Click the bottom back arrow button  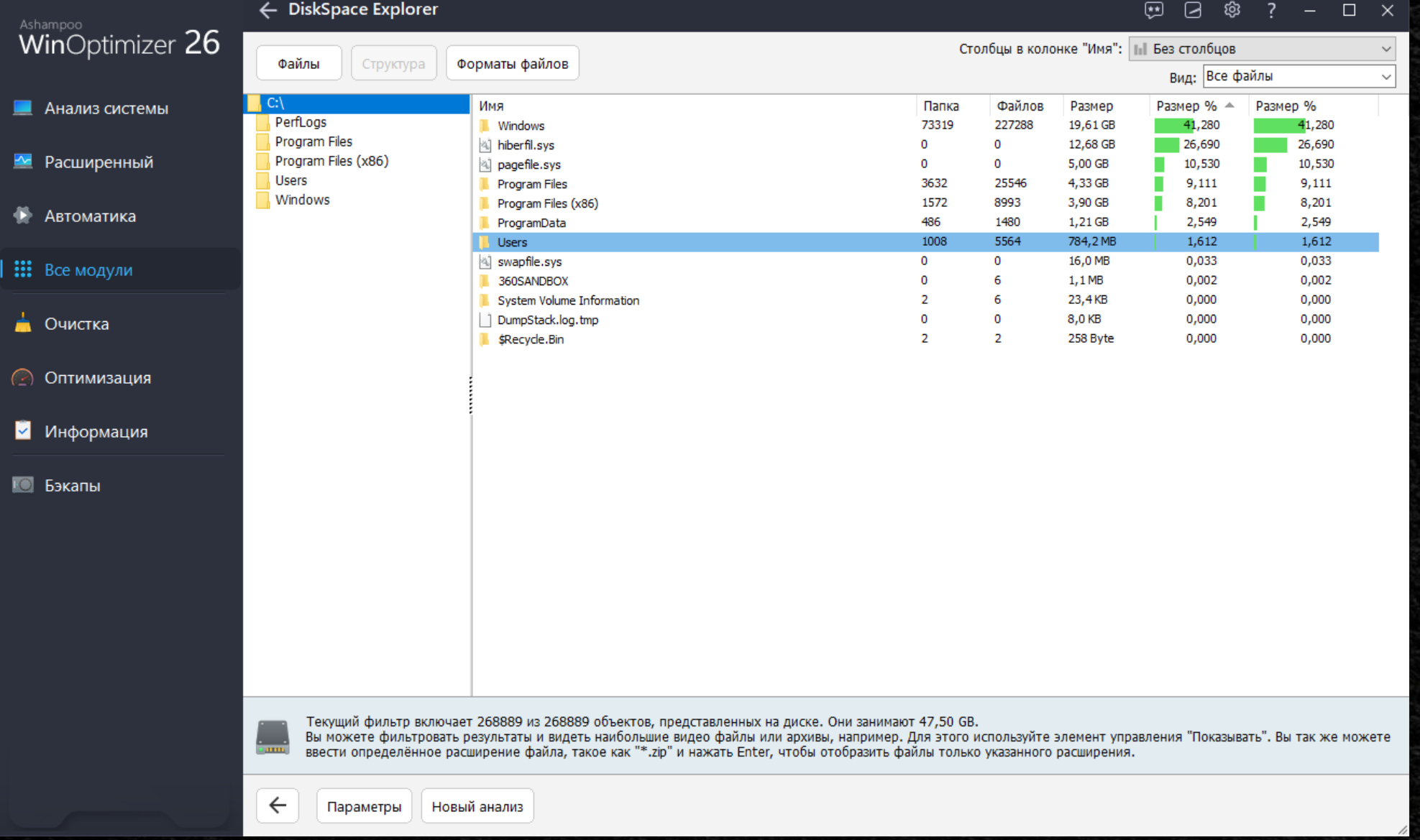point(278,806)
